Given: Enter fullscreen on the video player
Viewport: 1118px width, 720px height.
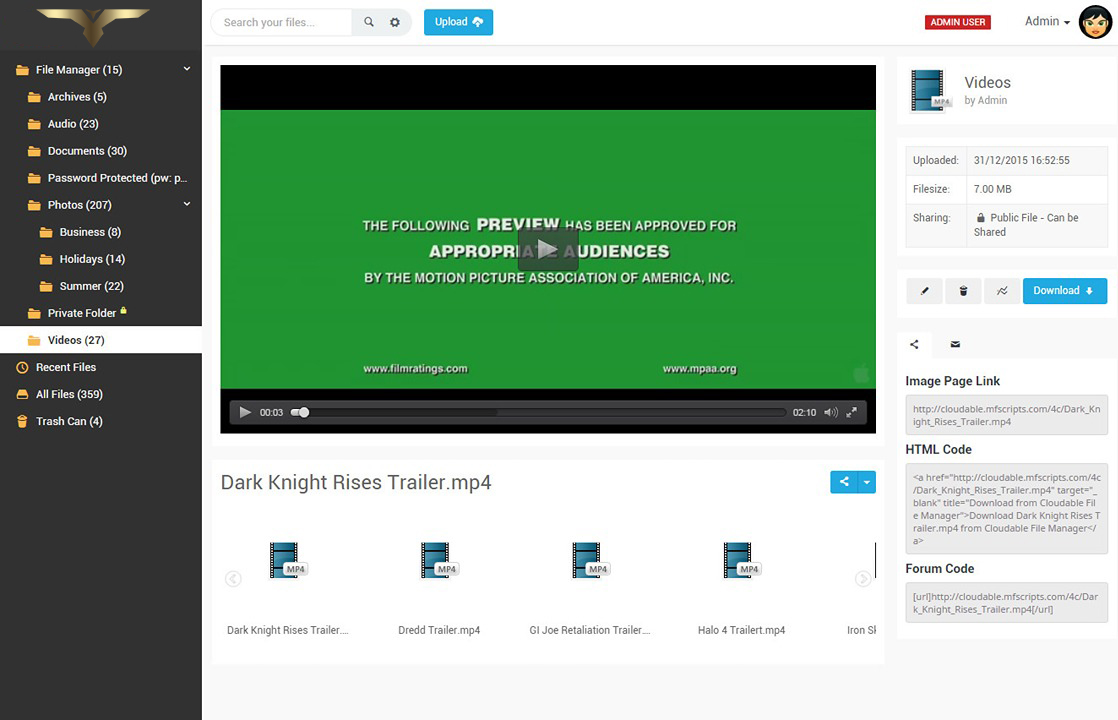Looking at the screenshot, I should tap(852, 412).
